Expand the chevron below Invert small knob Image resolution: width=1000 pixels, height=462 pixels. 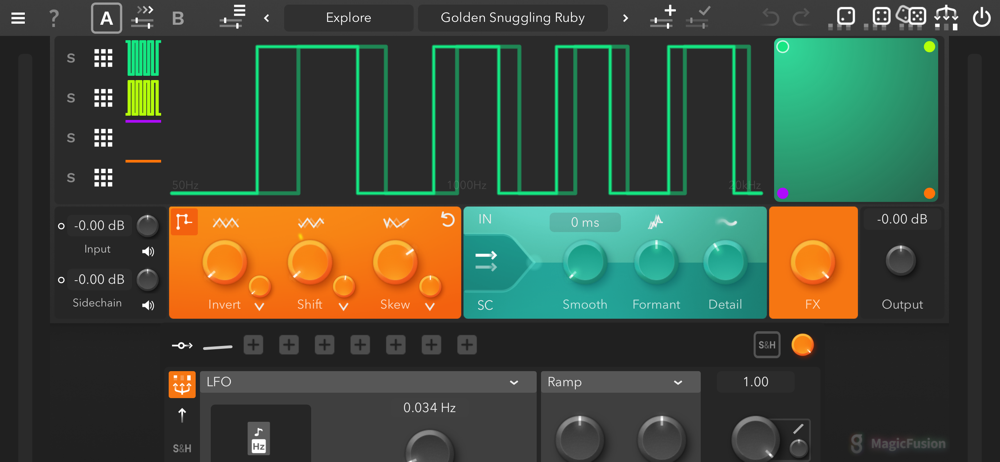259,308
